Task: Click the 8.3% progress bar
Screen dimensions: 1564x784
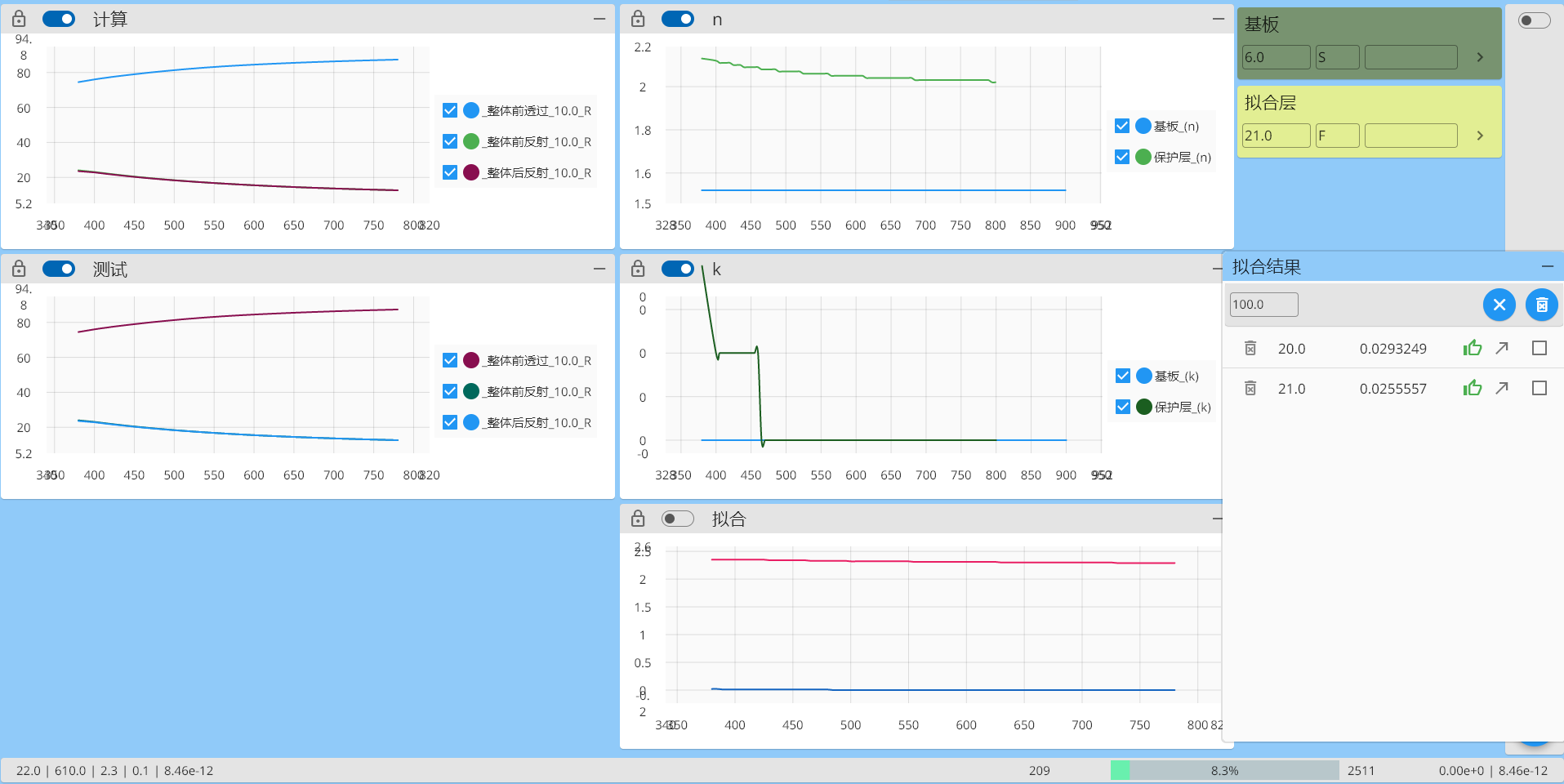Action: tap(1224, 770)
